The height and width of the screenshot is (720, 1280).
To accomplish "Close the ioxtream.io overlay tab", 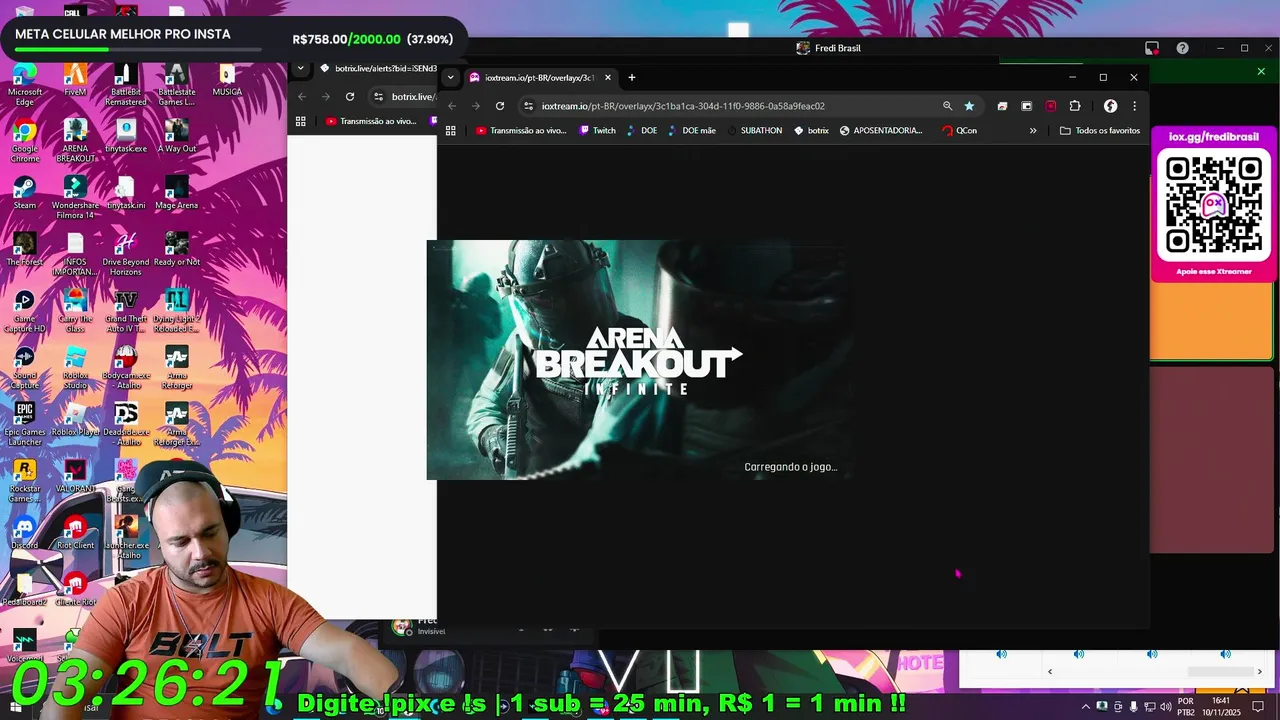I will tap(607, 78).
